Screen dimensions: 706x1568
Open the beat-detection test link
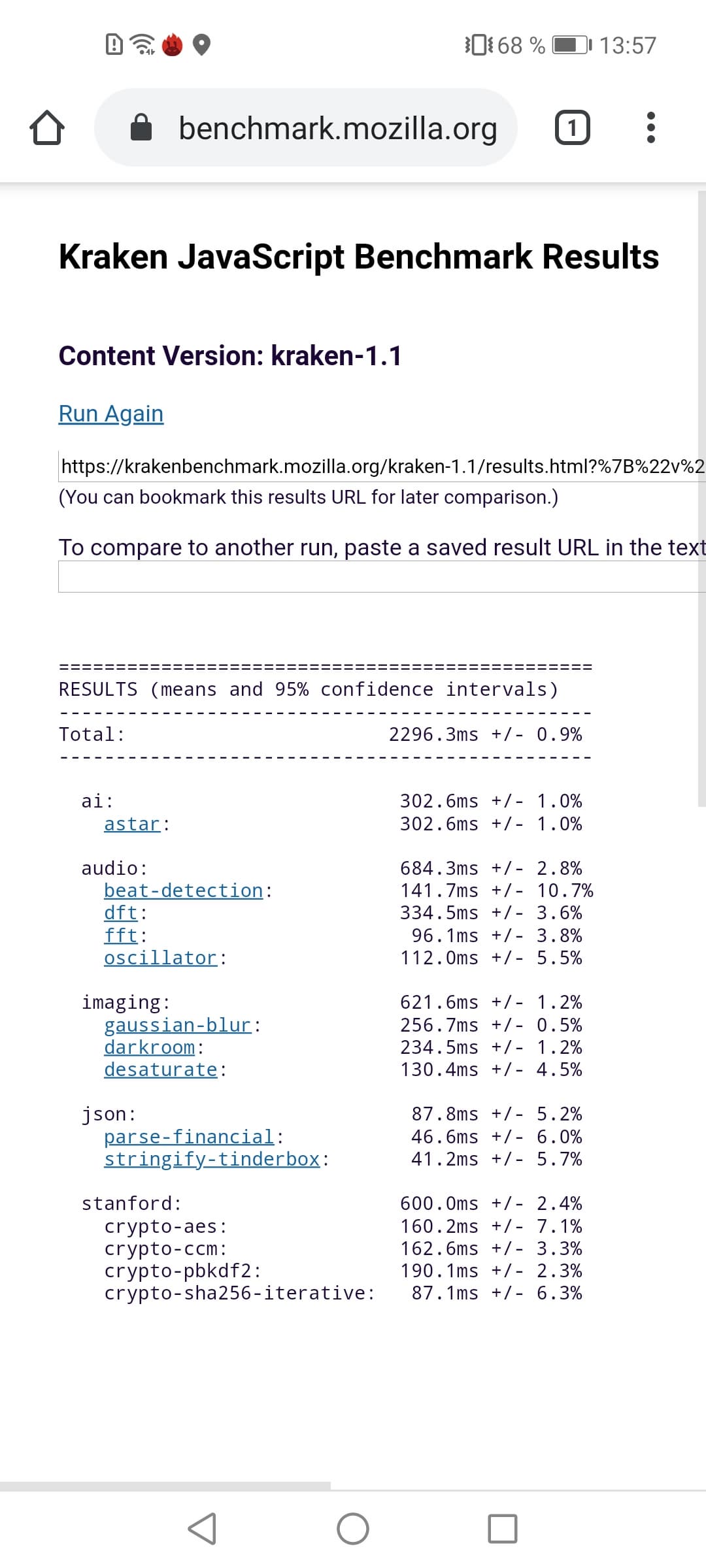tap(183, 890)
